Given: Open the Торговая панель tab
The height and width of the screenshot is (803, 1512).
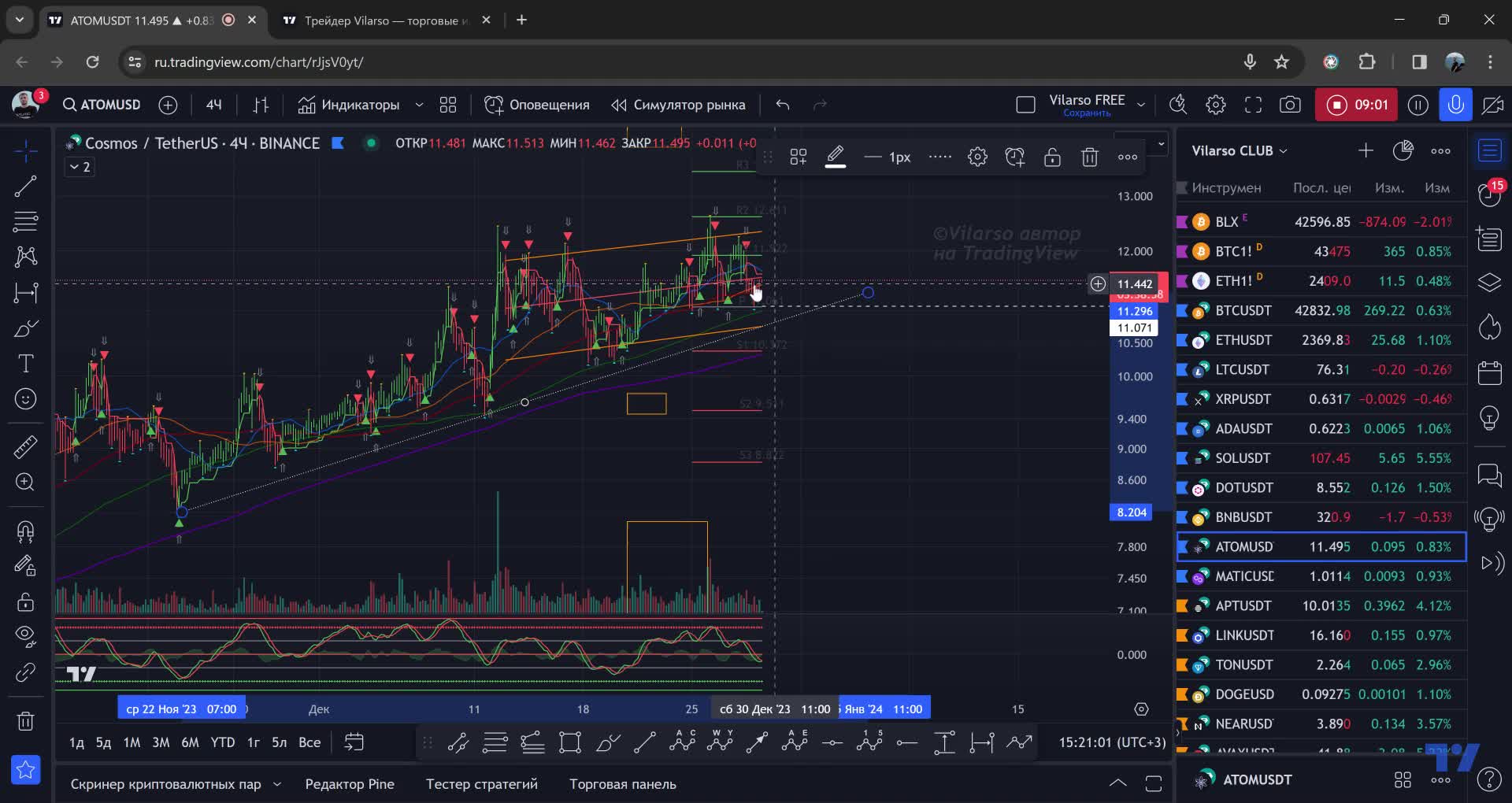Looking at the screenshot, I should [x=623, y=784].
